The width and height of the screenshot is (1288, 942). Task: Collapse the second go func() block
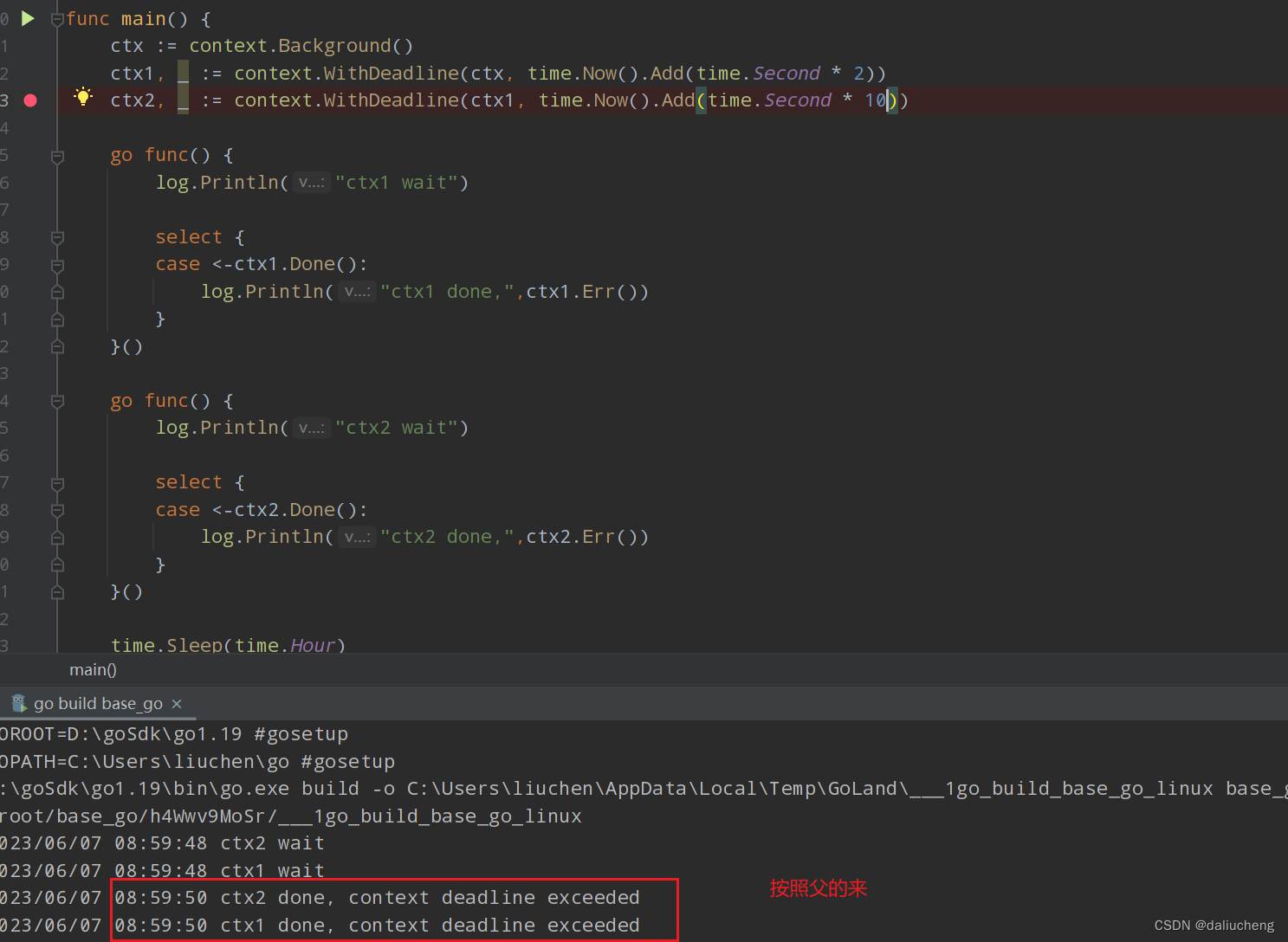57,402
